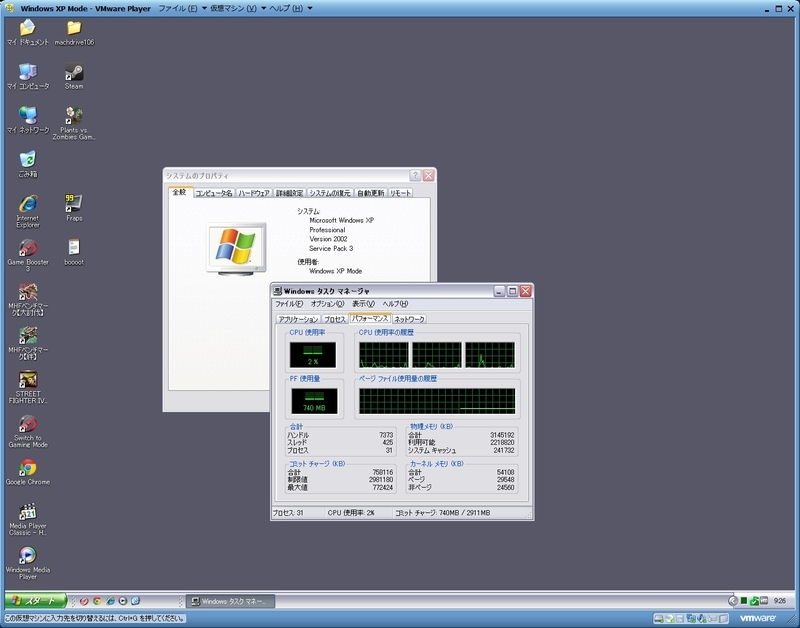Click the rightmost Quick Launch icon

(x=135, y=601)
